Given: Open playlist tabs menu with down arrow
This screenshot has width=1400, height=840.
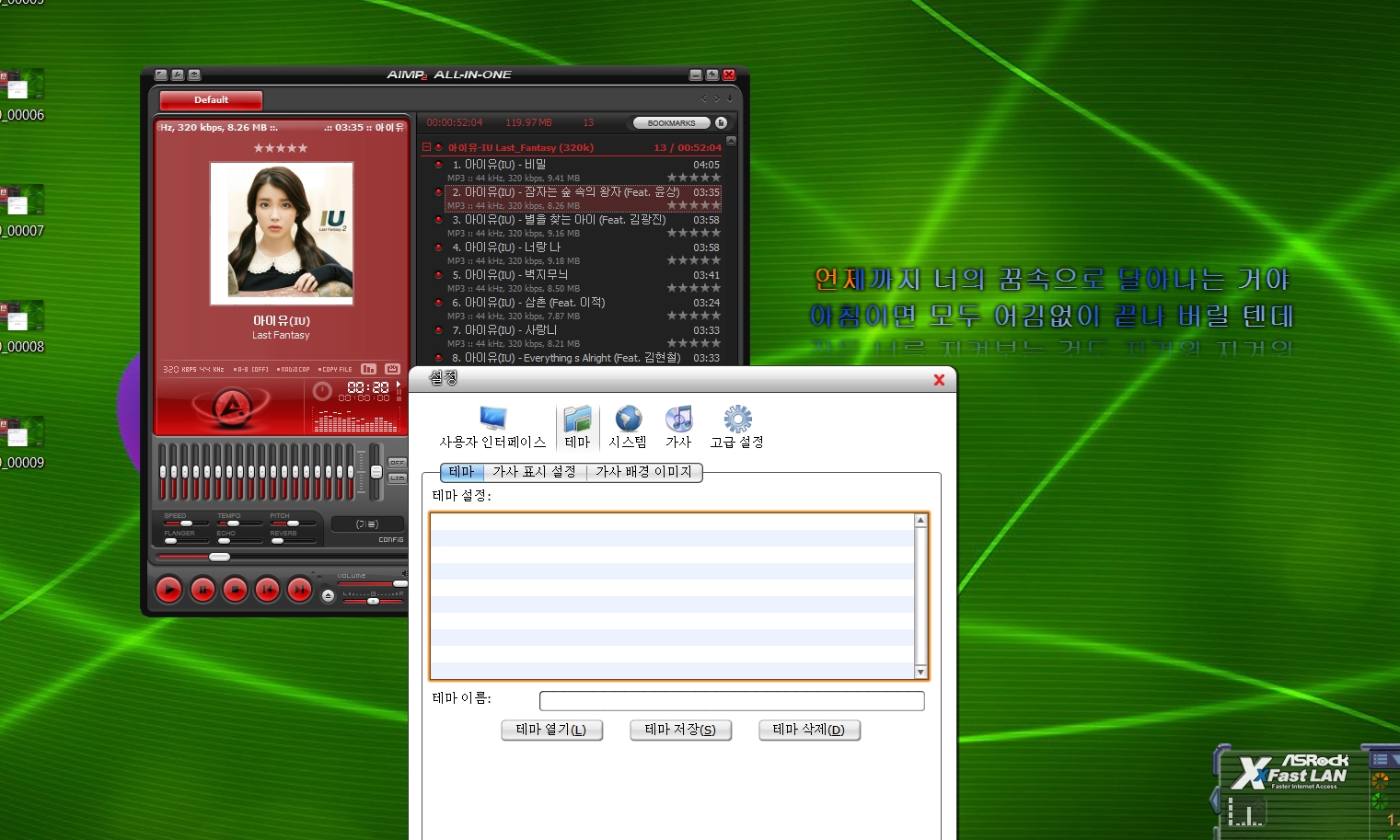Looking at the screenshot, I should click(730, 98).
